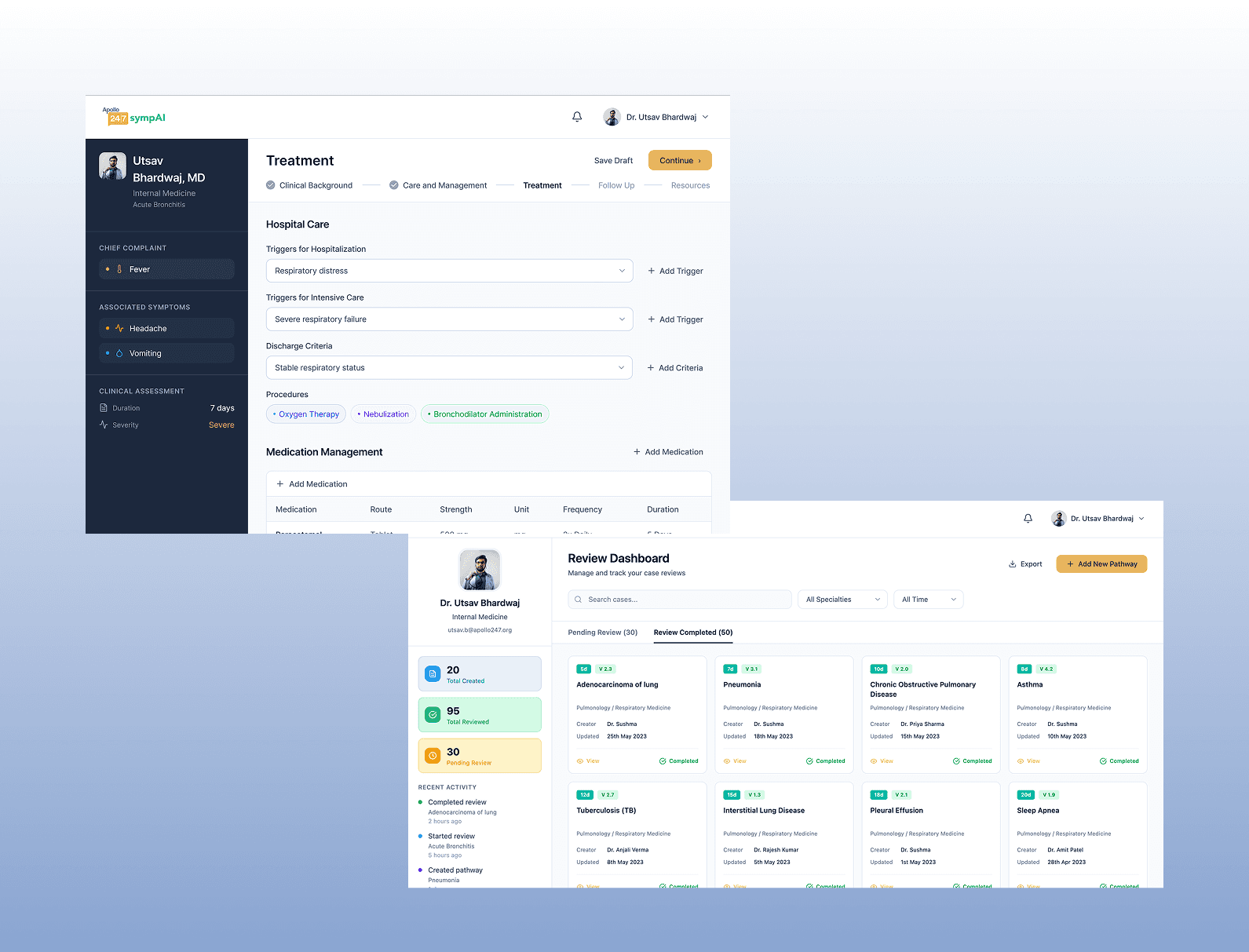Expand the Respiratory distress dropdown
Screen dimensions: 1249x952
[449, 271]
